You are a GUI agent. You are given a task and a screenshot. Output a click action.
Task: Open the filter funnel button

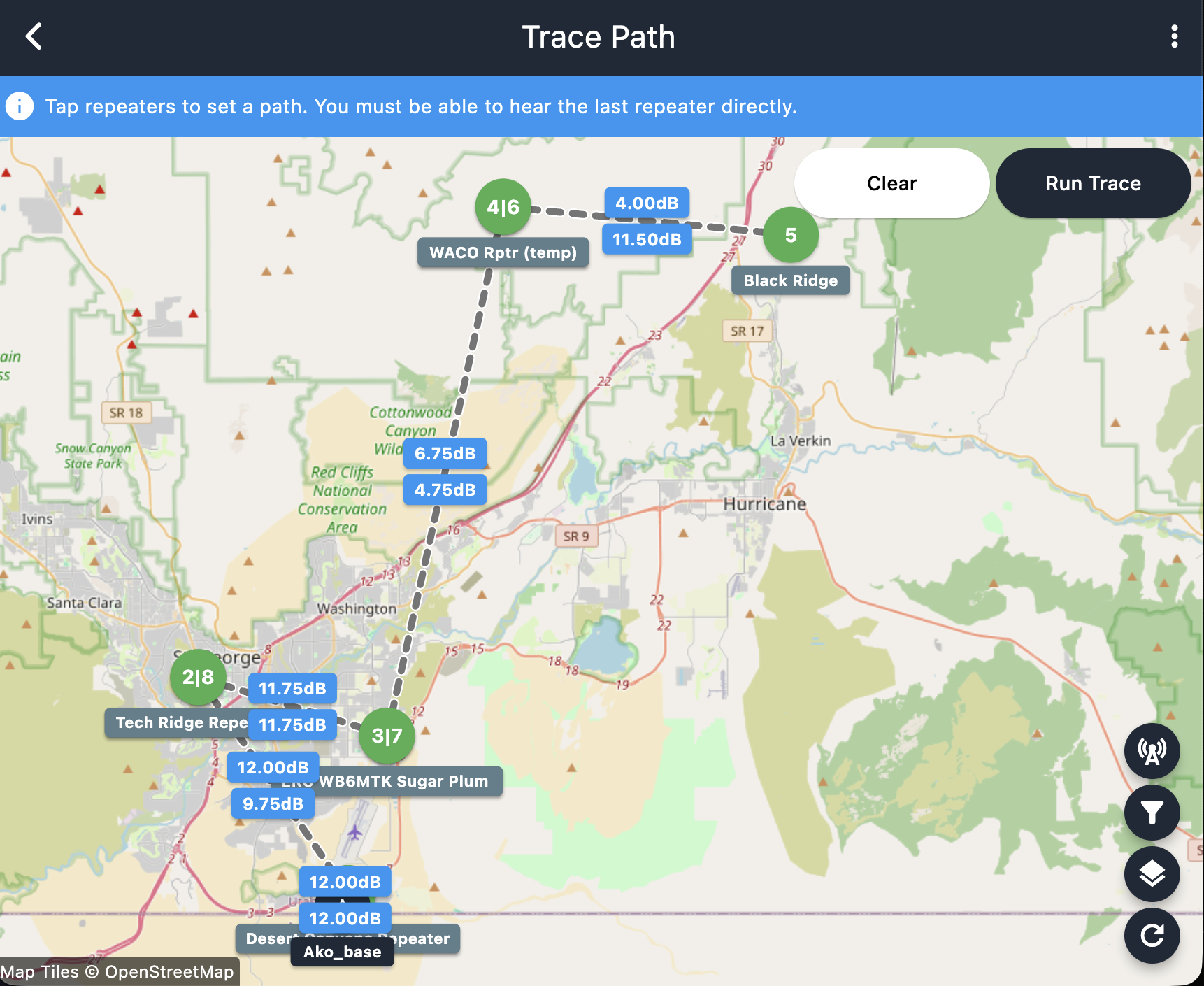(x=1152, y=813)
